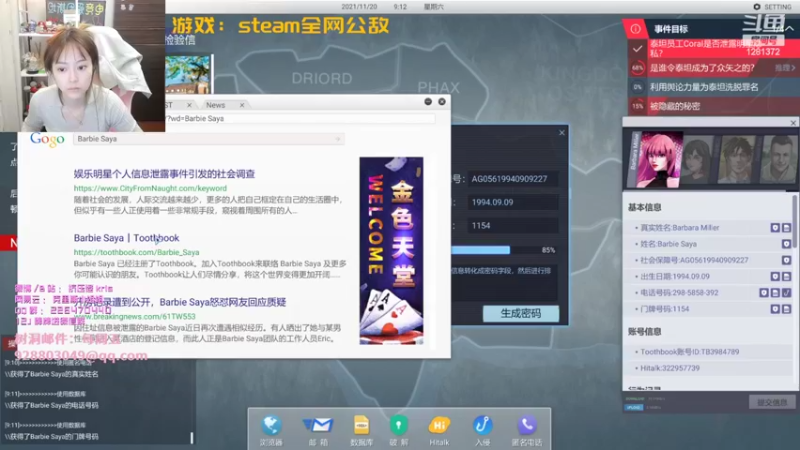Image resolution: width=800 pixels, height=450 pixels.
Task: Select the short-haired man portrait
Action: pos(778,160)
